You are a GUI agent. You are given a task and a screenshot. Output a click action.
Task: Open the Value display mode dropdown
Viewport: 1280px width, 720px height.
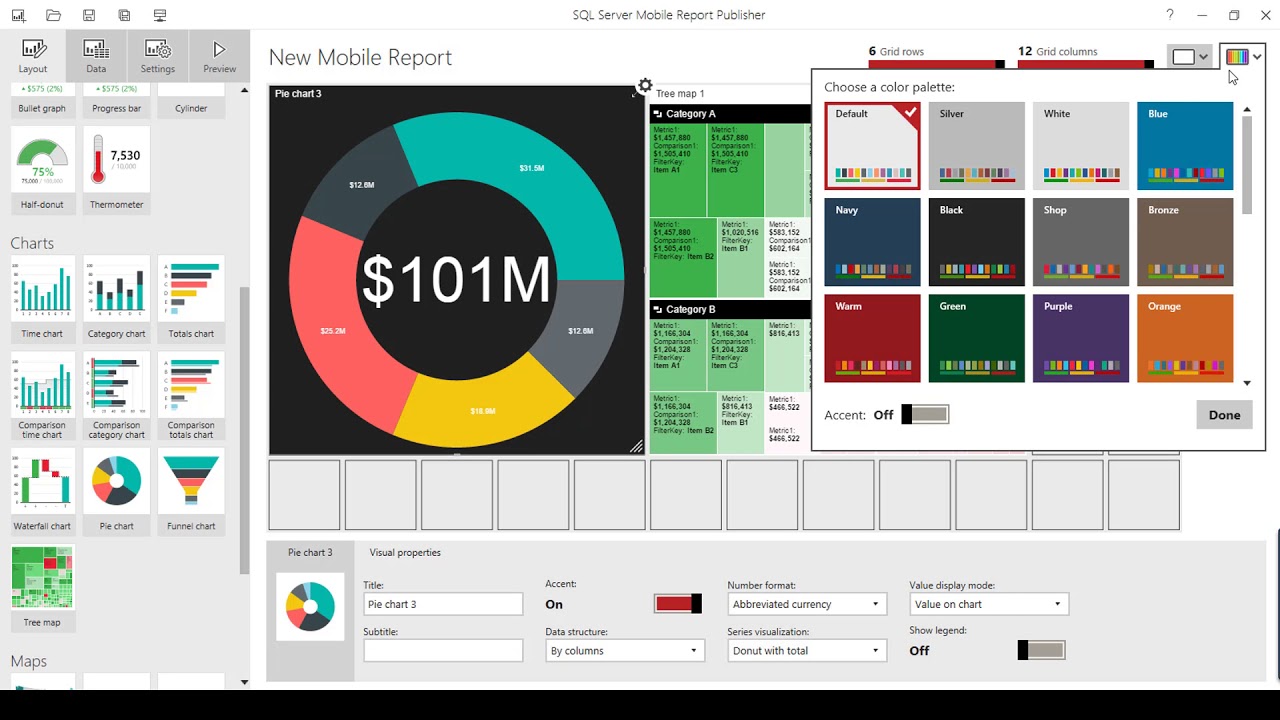point(989,604)
